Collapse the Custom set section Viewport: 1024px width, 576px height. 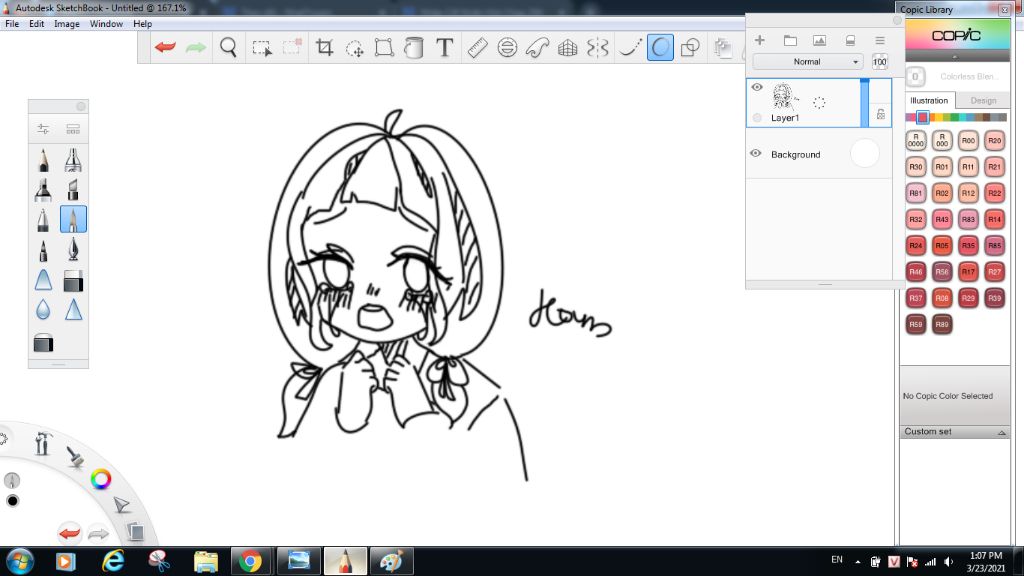click(1001, 432)
